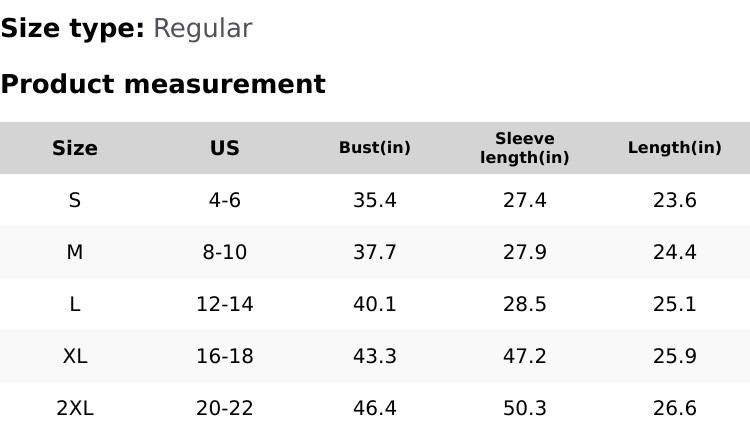Click the "Bust(in)" column header

coord(375,148)
